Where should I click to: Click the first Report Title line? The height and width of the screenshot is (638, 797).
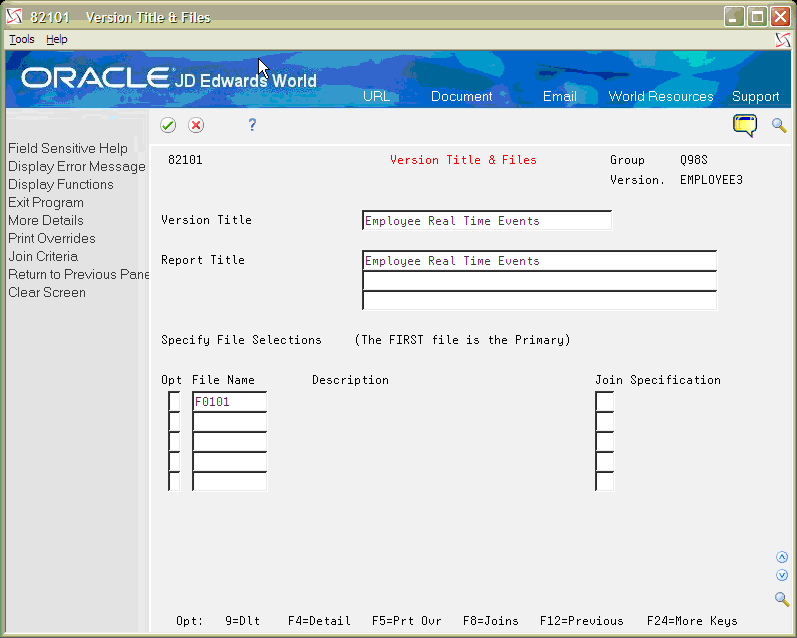(539, 261)
